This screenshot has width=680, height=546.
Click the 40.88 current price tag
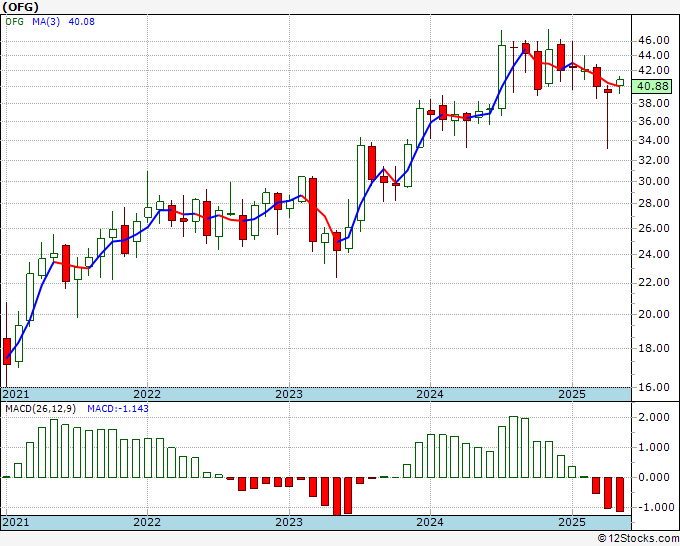click(x=652, y=86)
